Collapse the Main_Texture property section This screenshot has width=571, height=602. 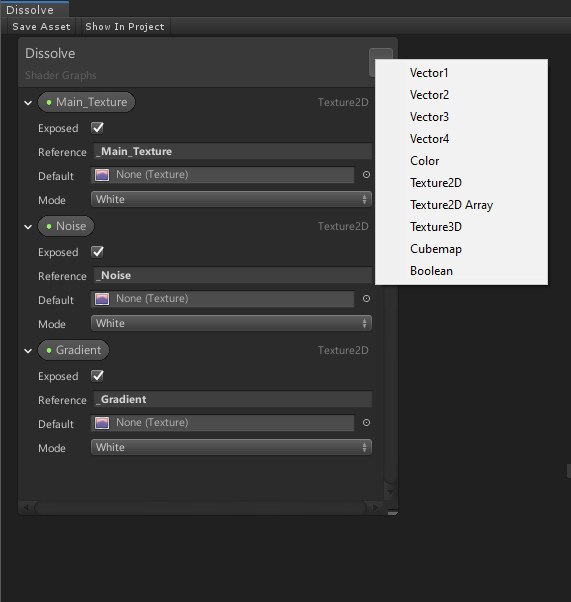pyautogui.click(x=28, y=103)
